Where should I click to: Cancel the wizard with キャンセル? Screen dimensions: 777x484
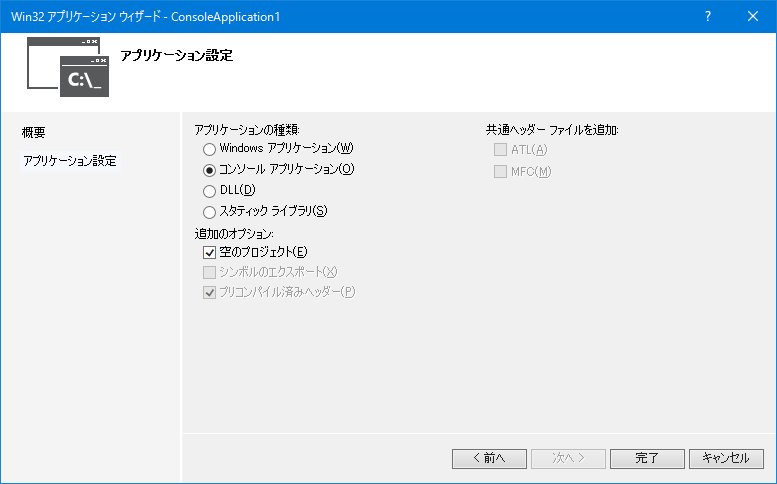(x=726, y=458)
